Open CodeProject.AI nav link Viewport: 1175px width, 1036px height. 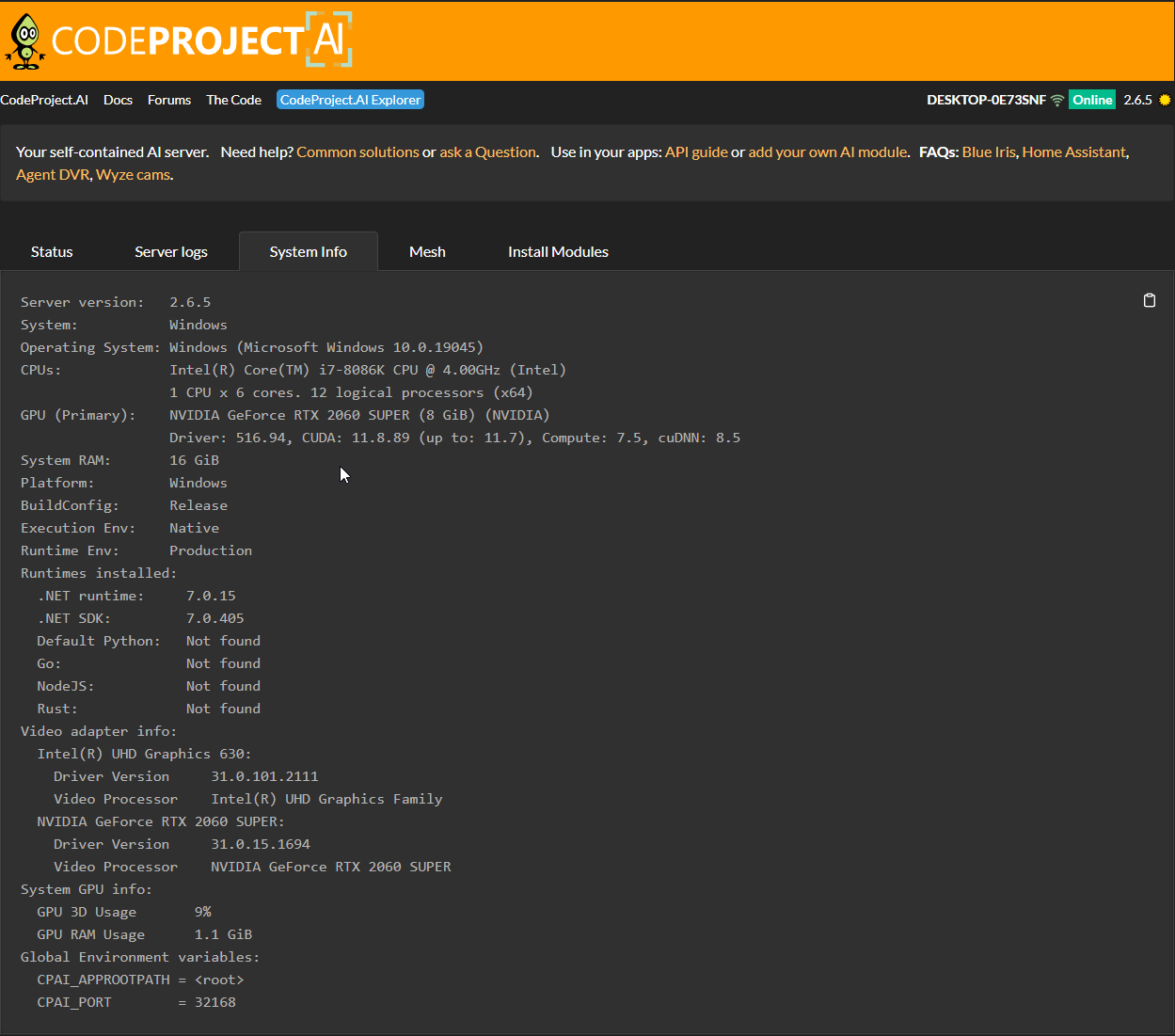click(x=44, y=100)
